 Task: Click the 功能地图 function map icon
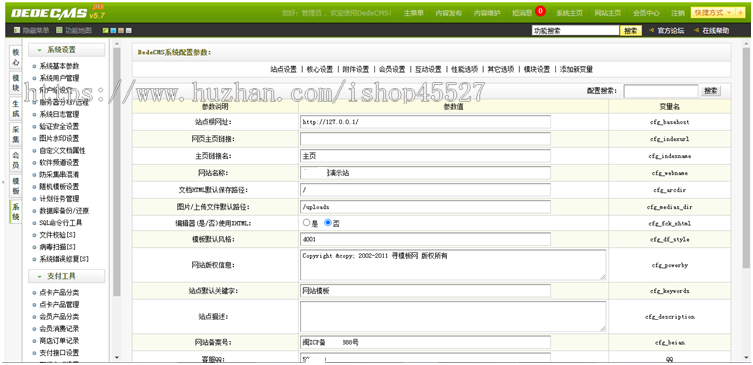pos(59,30)
